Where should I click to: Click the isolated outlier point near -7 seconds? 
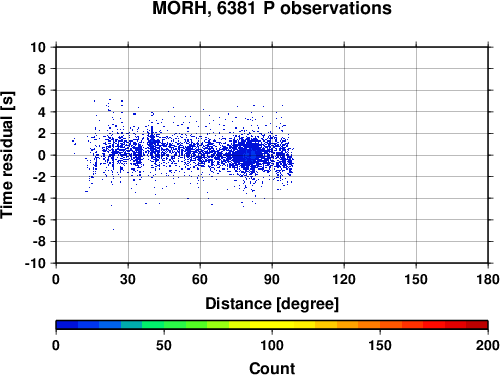[x=113, y=229]
